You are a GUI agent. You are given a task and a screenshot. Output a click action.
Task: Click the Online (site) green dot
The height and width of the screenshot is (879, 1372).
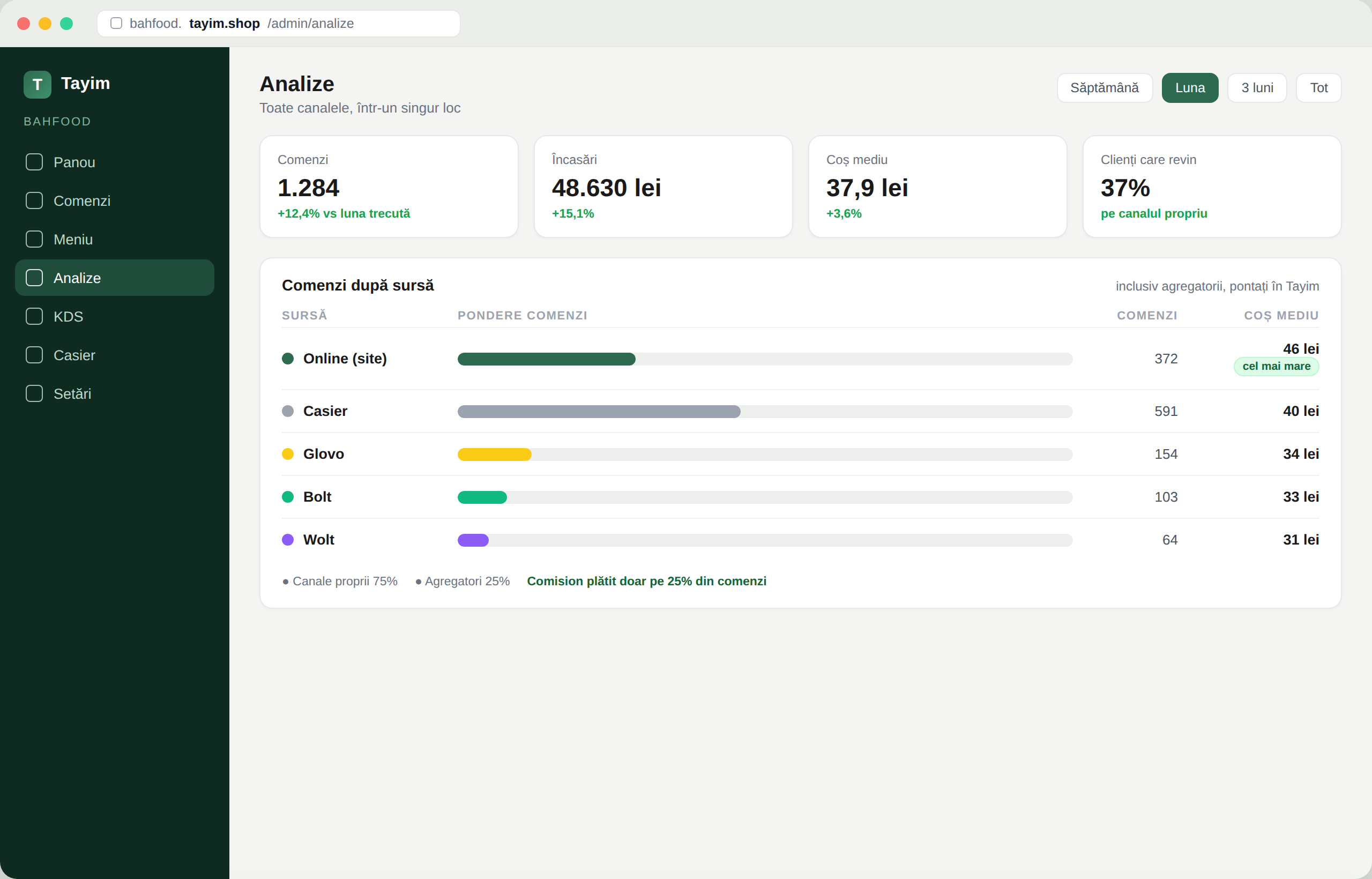(x=288, y=359)
